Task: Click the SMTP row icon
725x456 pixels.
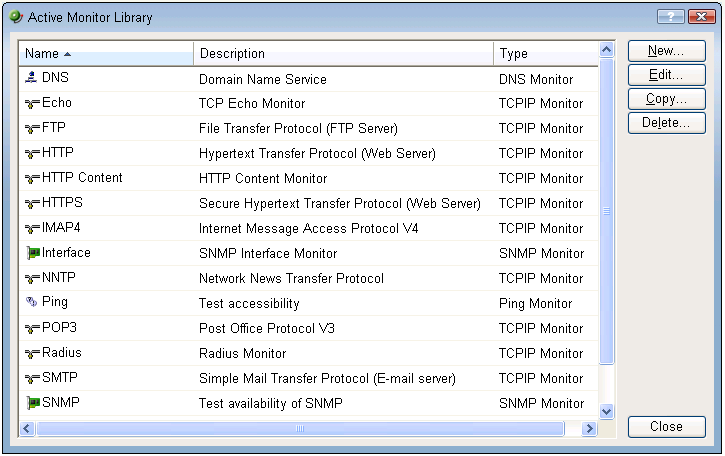Action: 32,378
